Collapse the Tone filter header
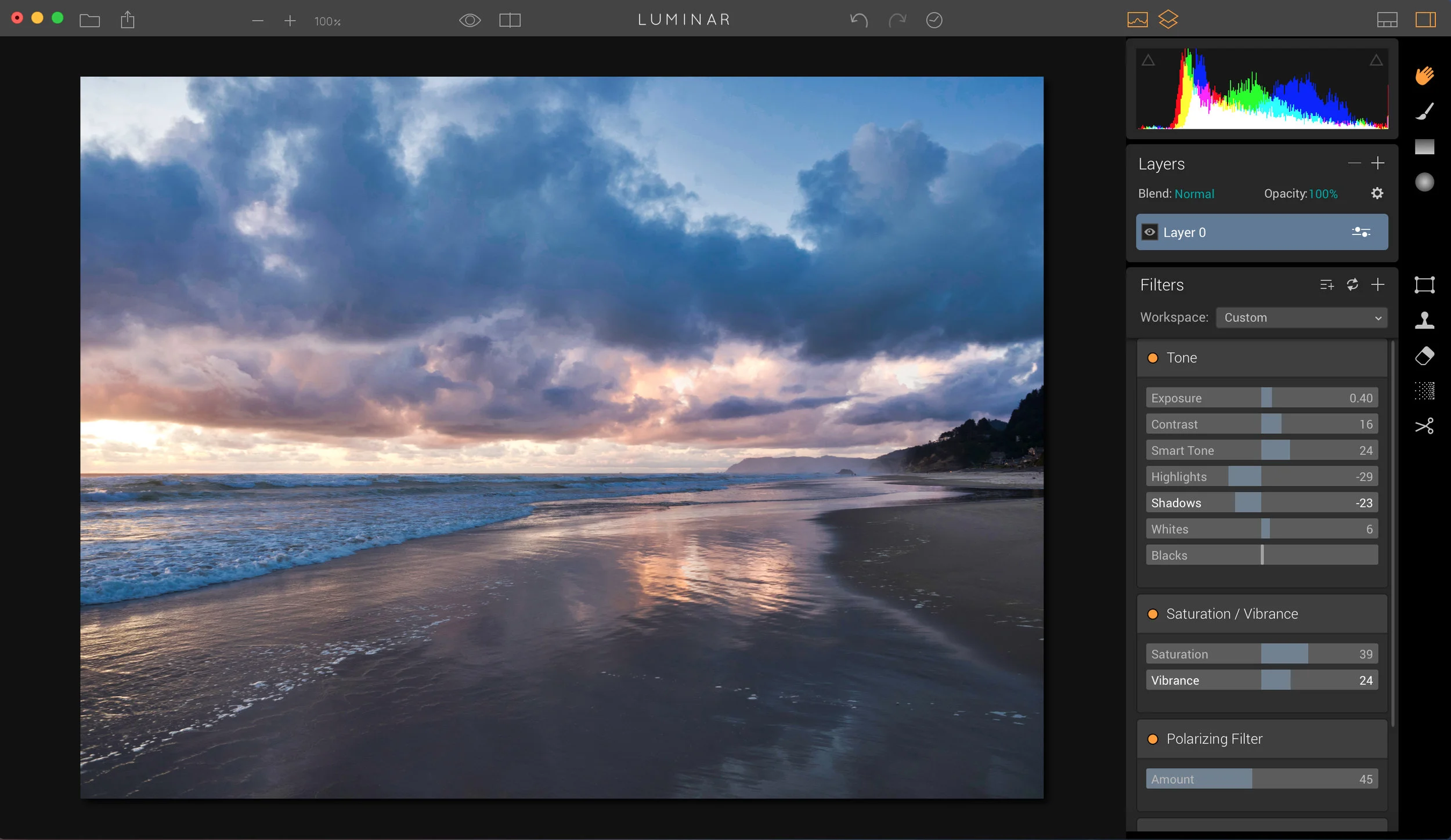Image resolution: width=1451 pixels, height=840 pixels. click(x=1262, y=358)
